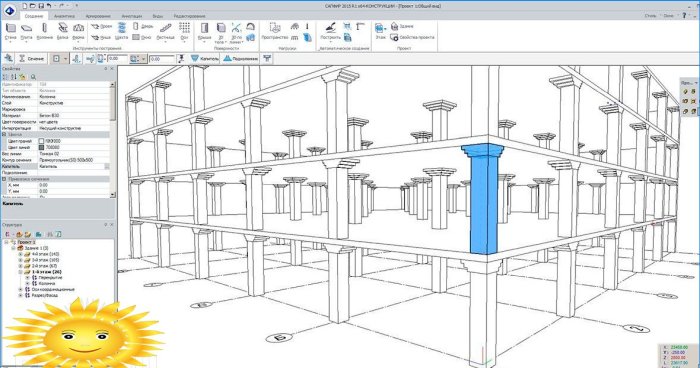Choose the Ниша (niche) tool
The width and height of the screenshot is (700, 368).
click(x=101, y=38)
